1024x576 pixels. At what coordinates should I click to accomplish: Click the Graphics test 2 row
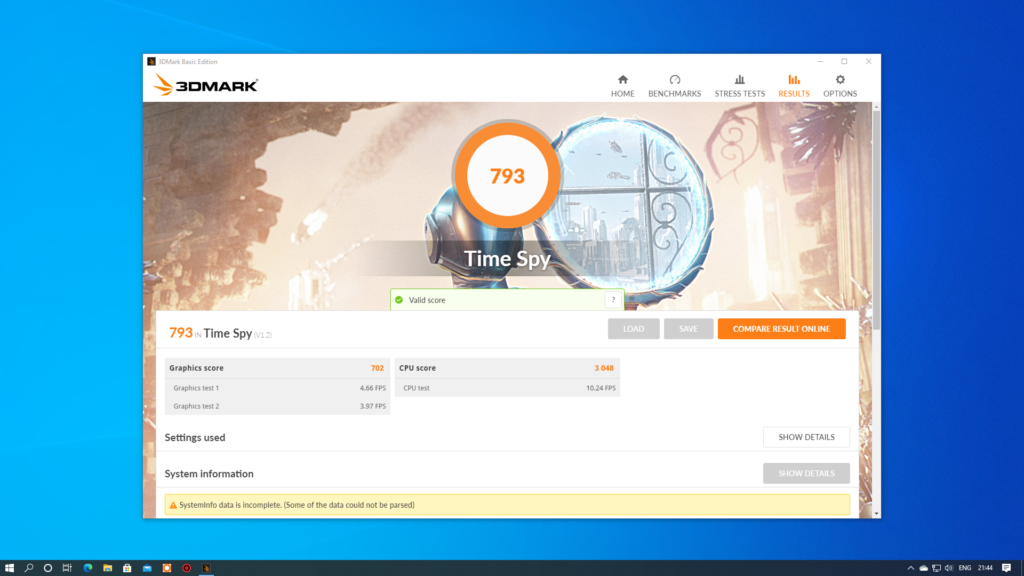tap(278, 406)
